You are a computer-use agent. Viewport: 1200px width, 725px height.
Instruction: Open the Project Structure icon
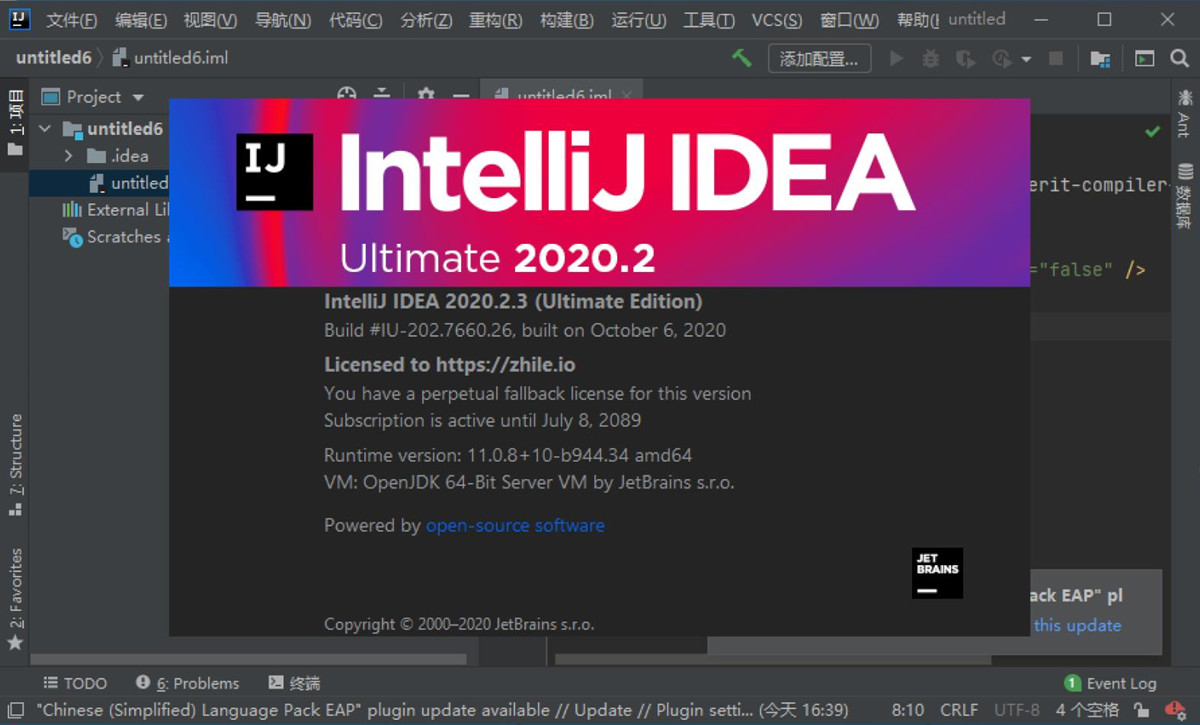coord(1100,59)
